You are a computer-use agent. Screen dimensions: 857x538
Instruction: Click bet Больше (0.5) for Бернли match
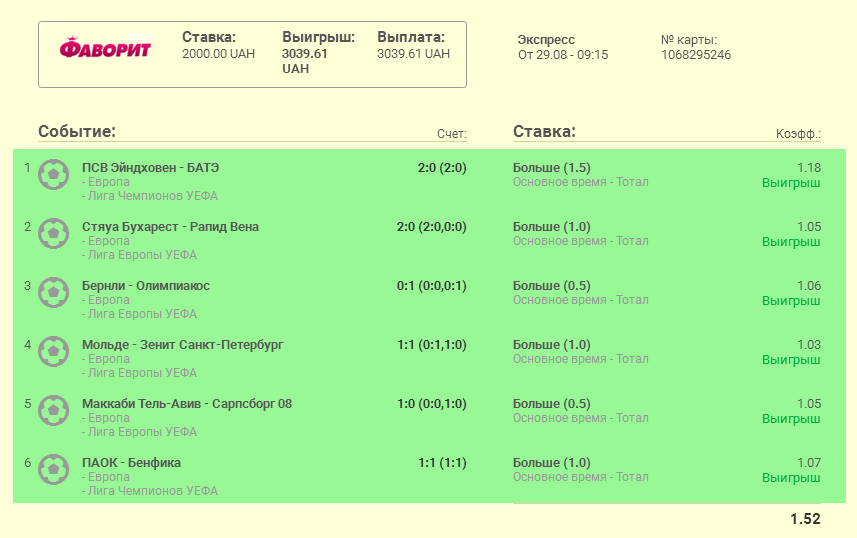pos(551,286)
